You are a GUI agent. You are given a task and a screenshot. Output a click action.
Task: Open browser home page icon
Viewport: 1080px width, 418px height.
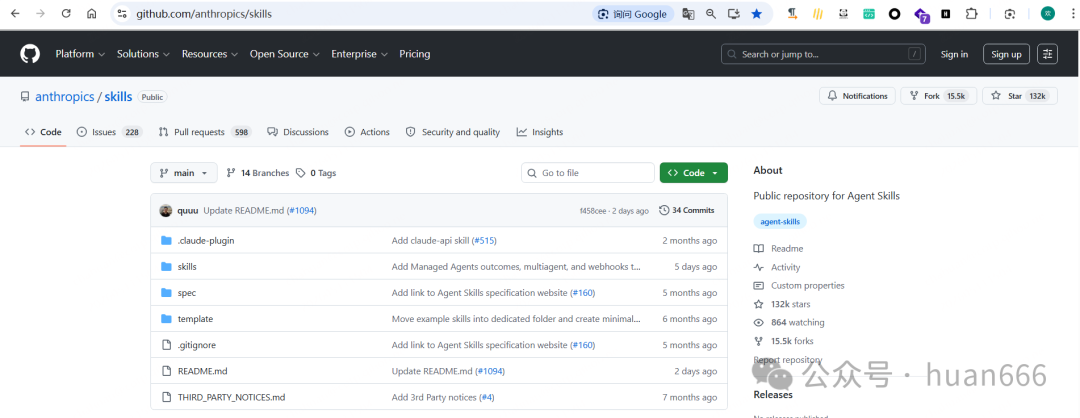92,14
